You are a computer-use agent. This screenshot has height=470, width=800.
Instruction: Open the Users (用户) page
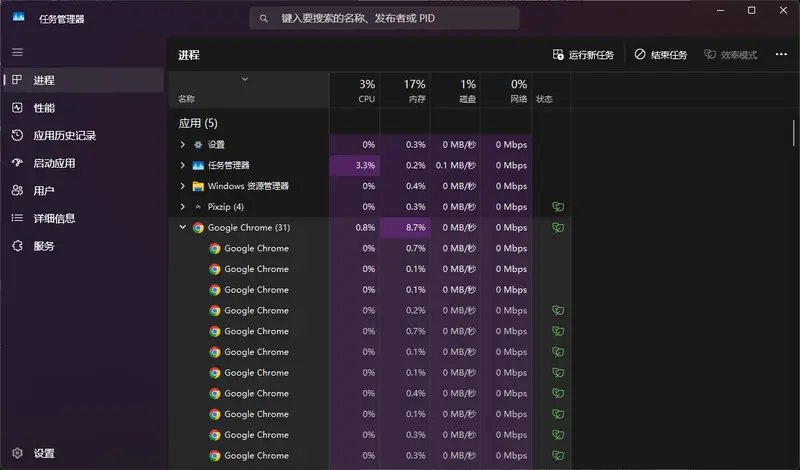point(84,190)
